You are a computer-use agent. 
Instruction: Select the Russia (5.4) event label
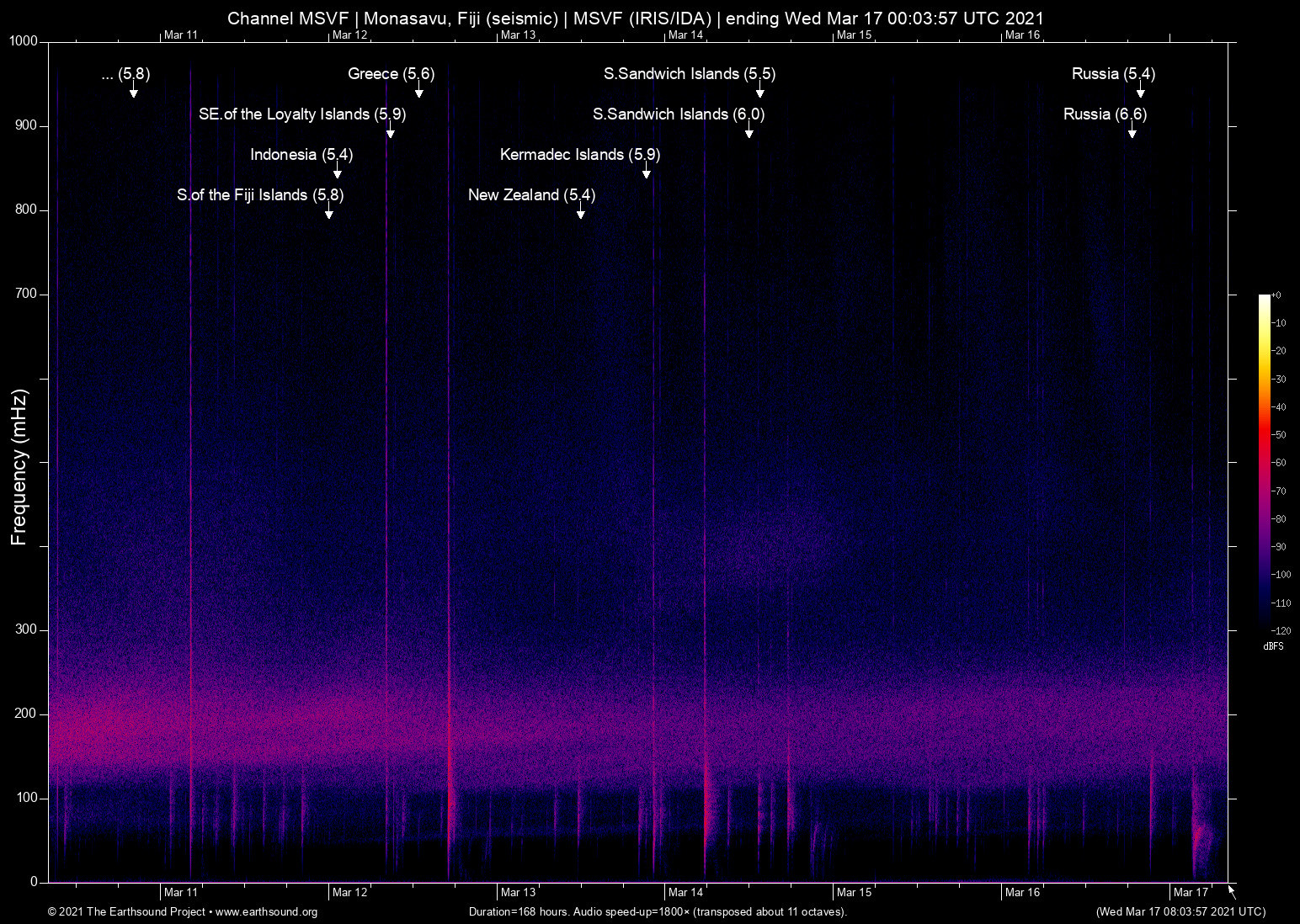1113,74
